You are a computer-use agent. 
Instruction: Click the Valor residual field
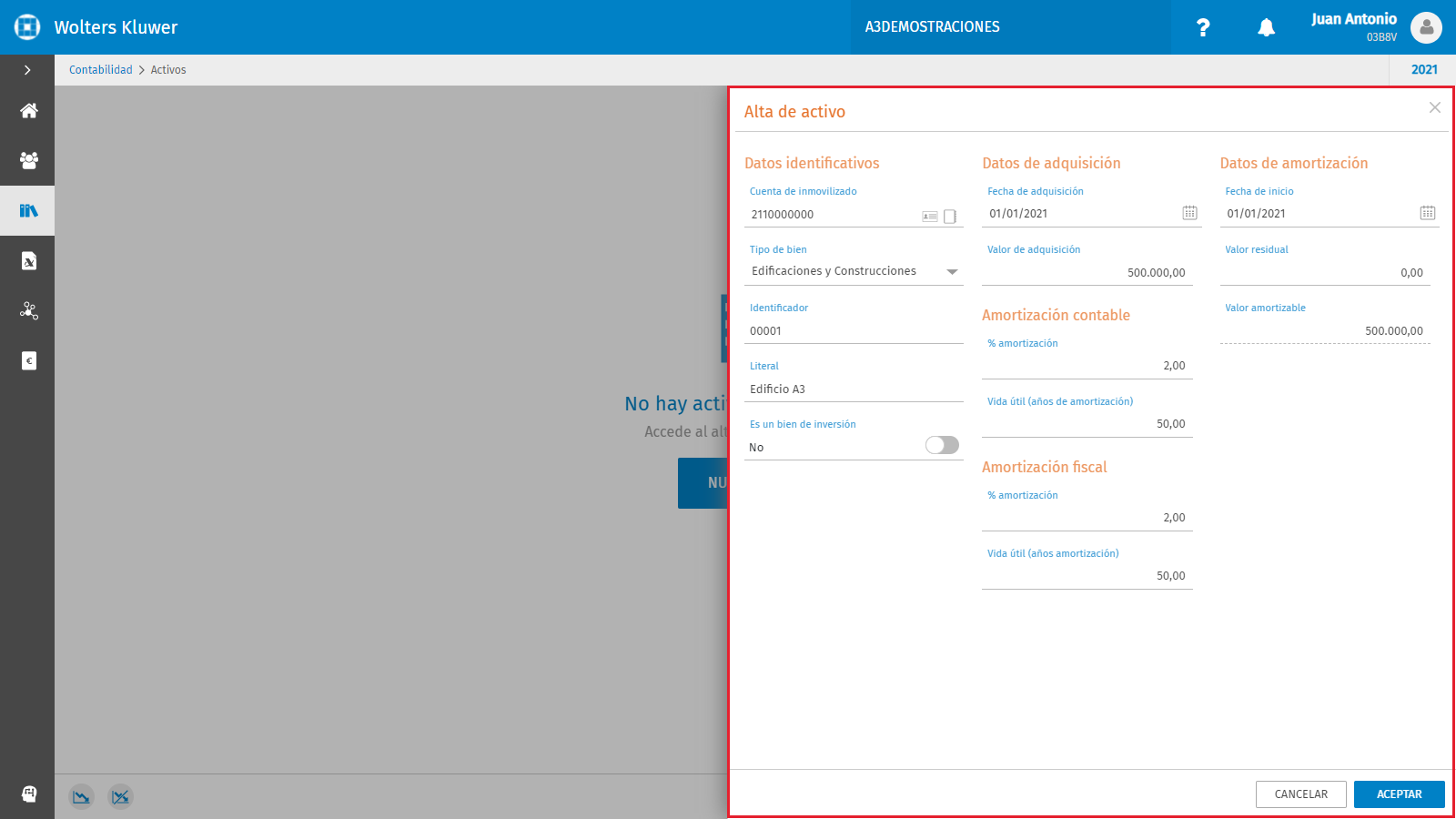click(1325, 273)
